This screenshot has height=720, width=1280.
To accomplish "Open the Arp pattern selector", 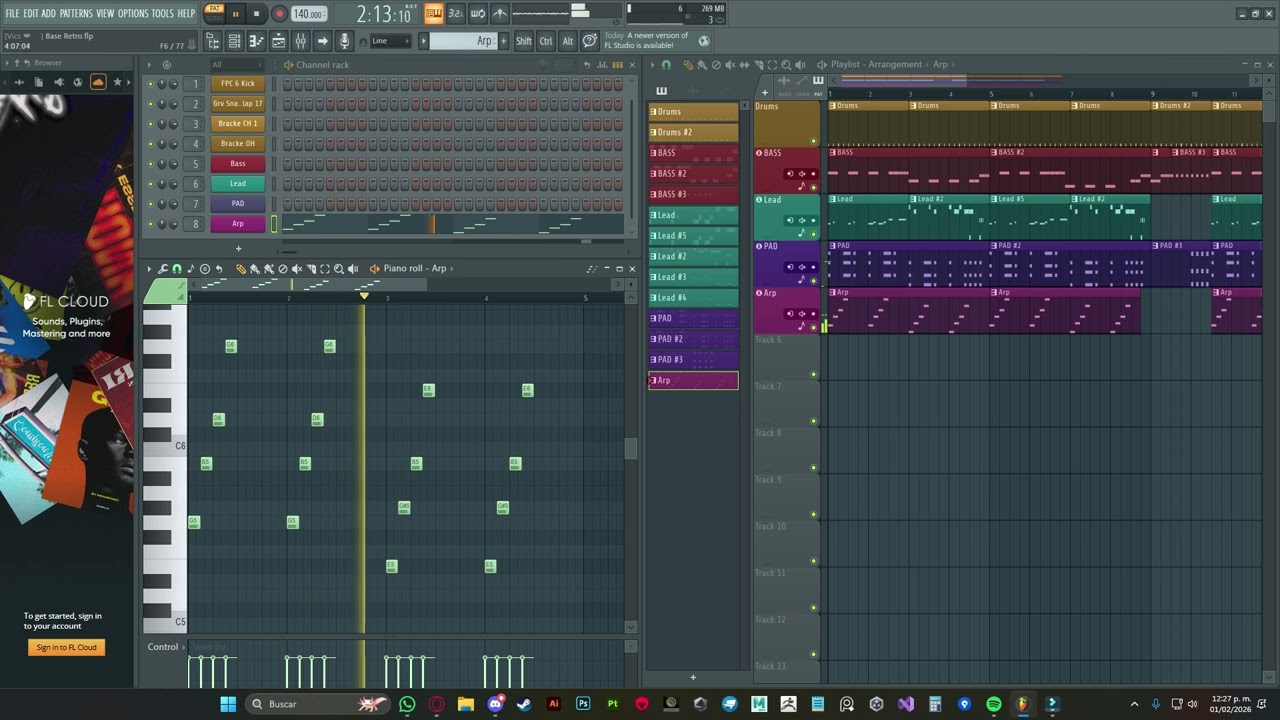I will pos(462,41).
